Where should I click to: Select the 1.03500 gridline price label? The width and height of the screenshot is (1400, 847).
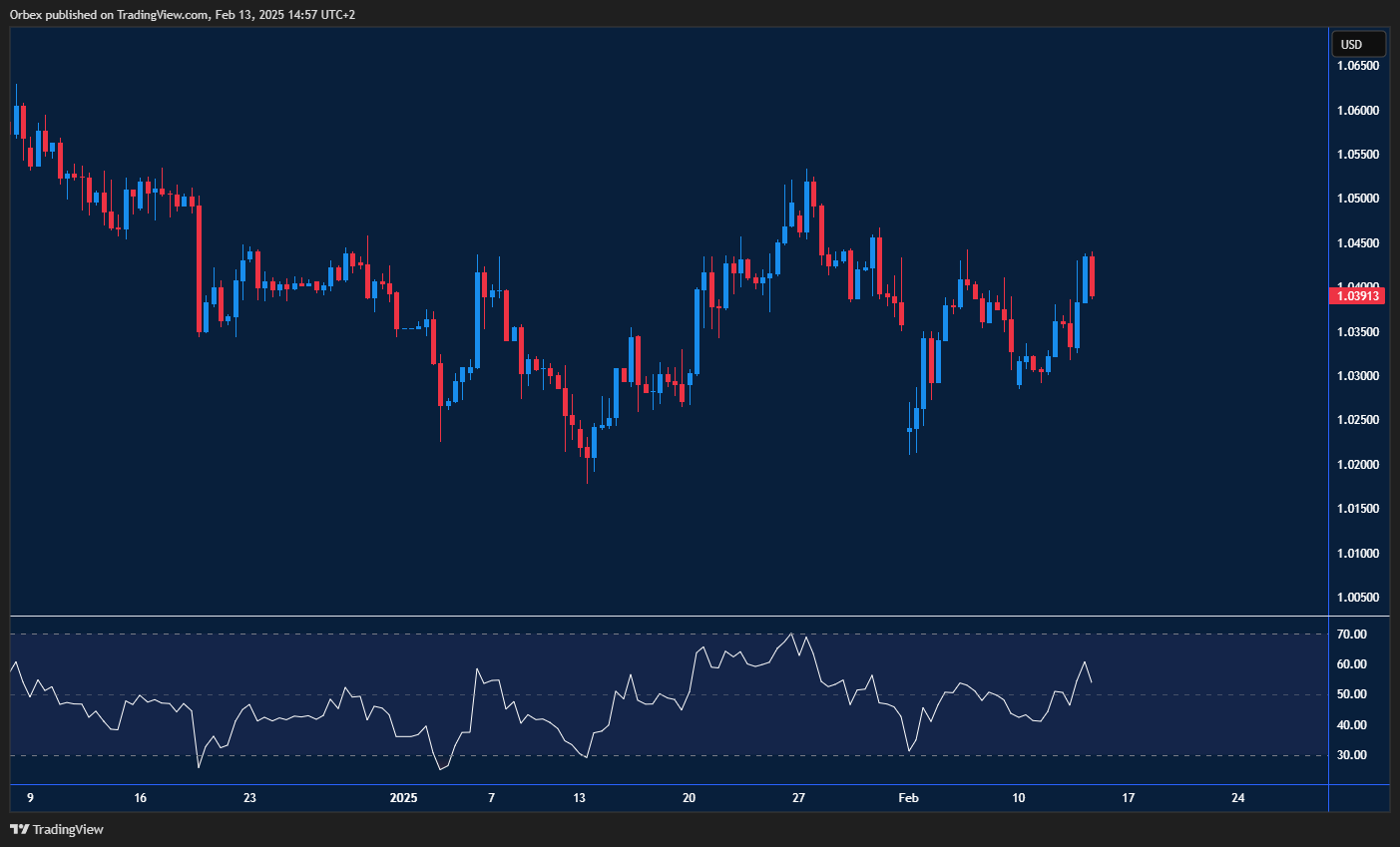(x=1357, y=331)
